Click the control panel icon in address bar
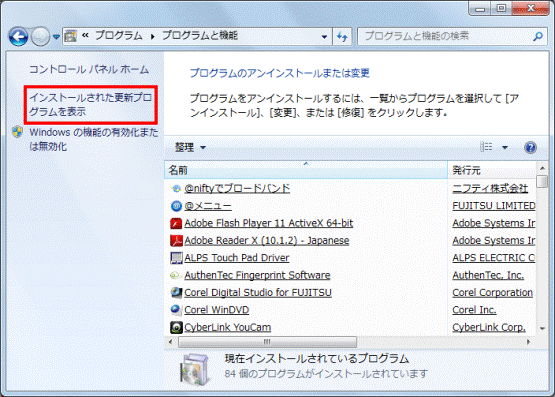The height and width of the screenshot is (397, 555). (71, 36)
